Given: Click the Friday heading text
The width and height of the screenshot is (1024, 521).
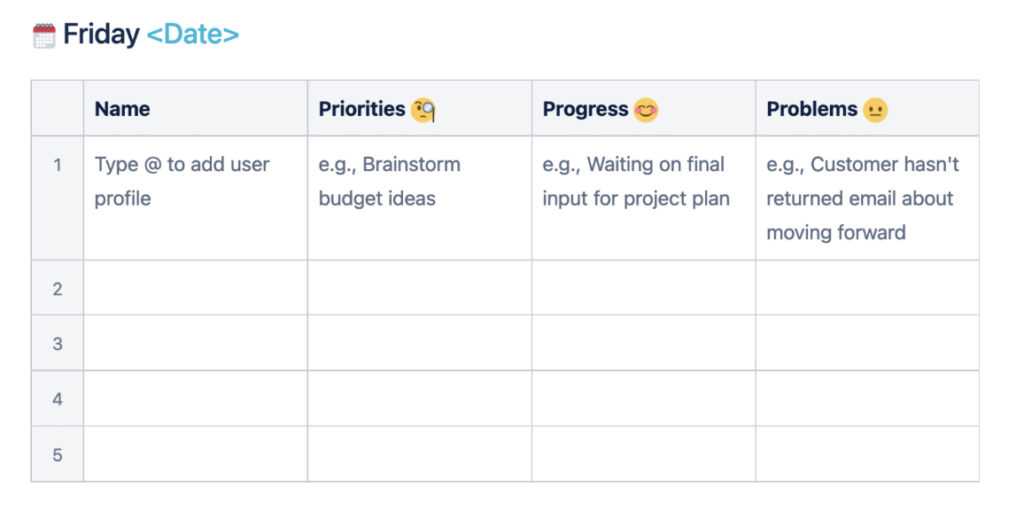Looking at the screenshot, I should click(x=101, y=34).
